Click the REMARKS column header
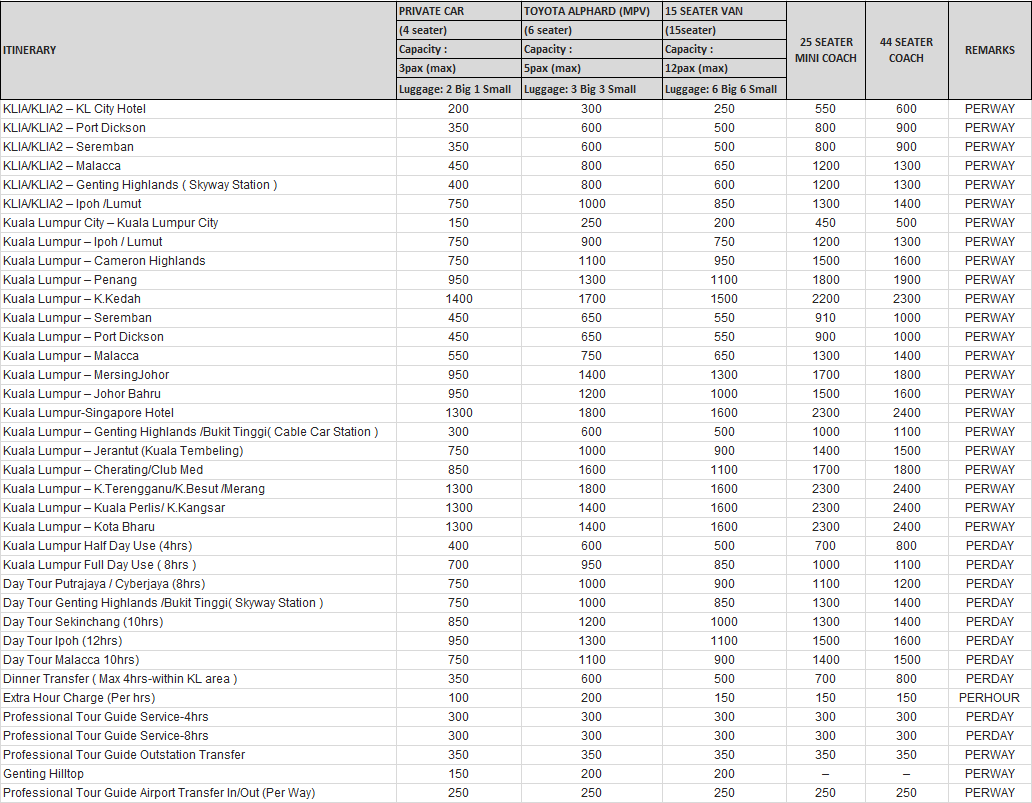The image size is (1032, 803). 990,50
